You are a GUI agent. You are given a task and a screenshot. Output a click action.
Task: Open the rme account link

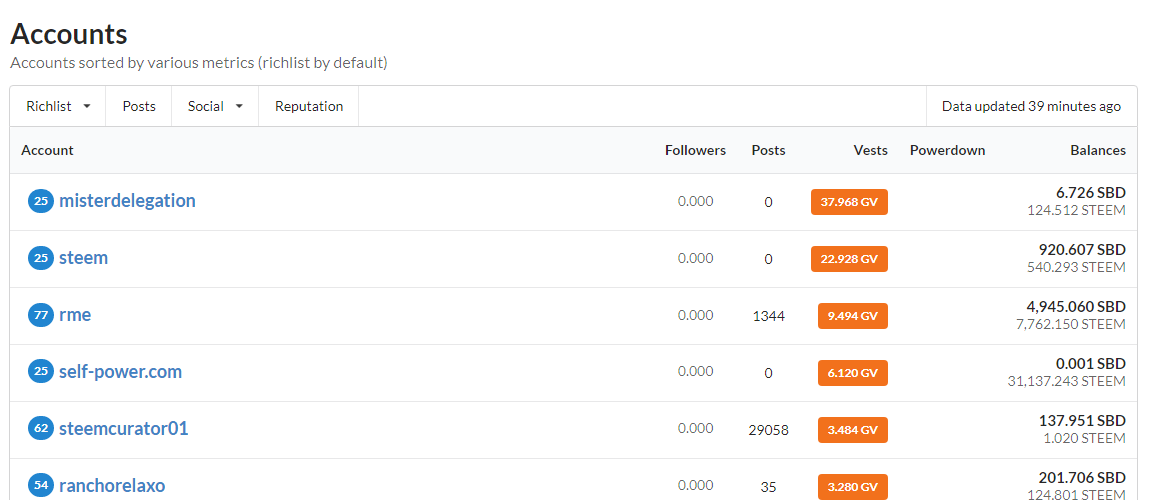[x=75, y=315]
